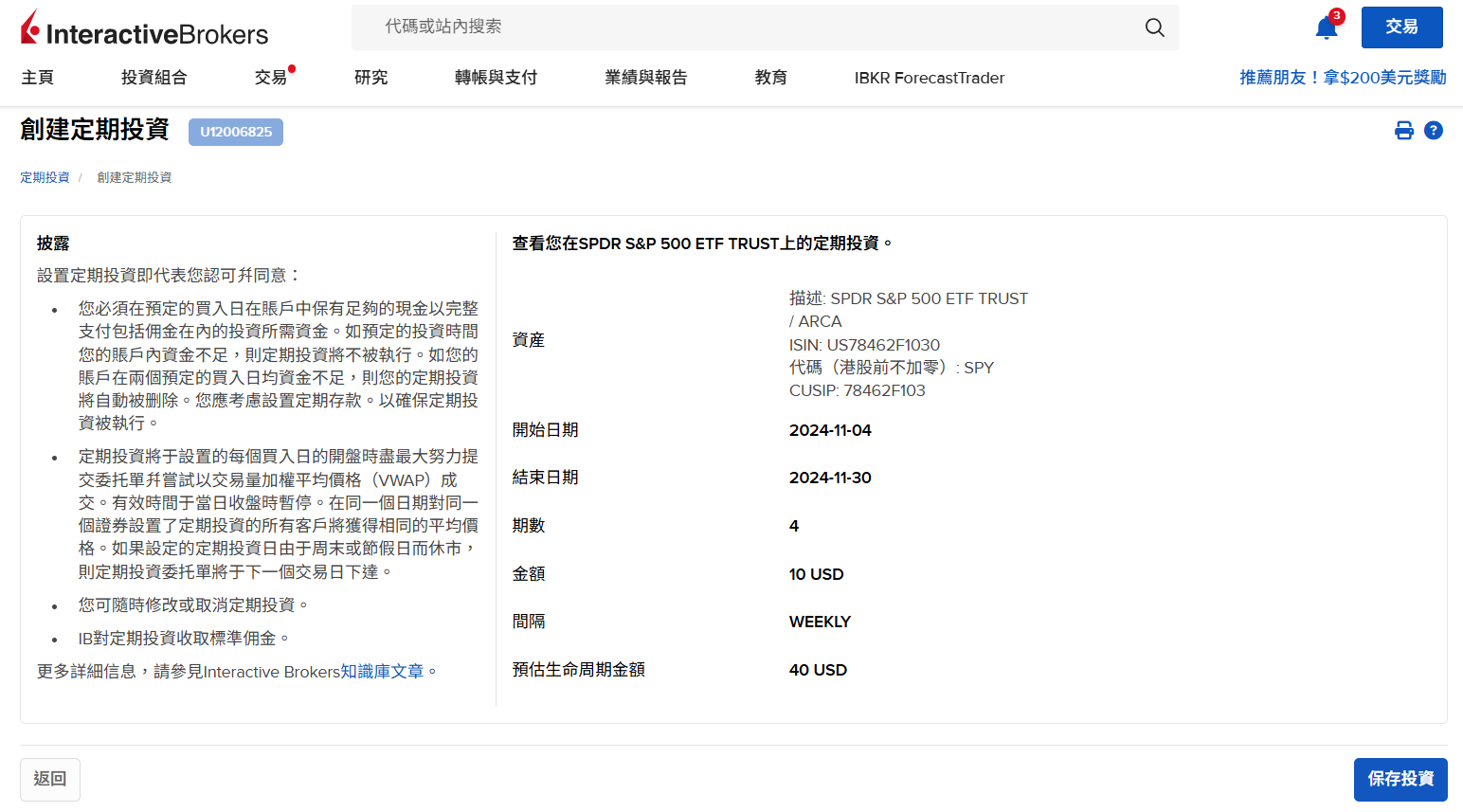Image resolution: width=1463 pixels, height=812 pixels.
Task: Click the U12006825 account badge
Action: [236, 132]
